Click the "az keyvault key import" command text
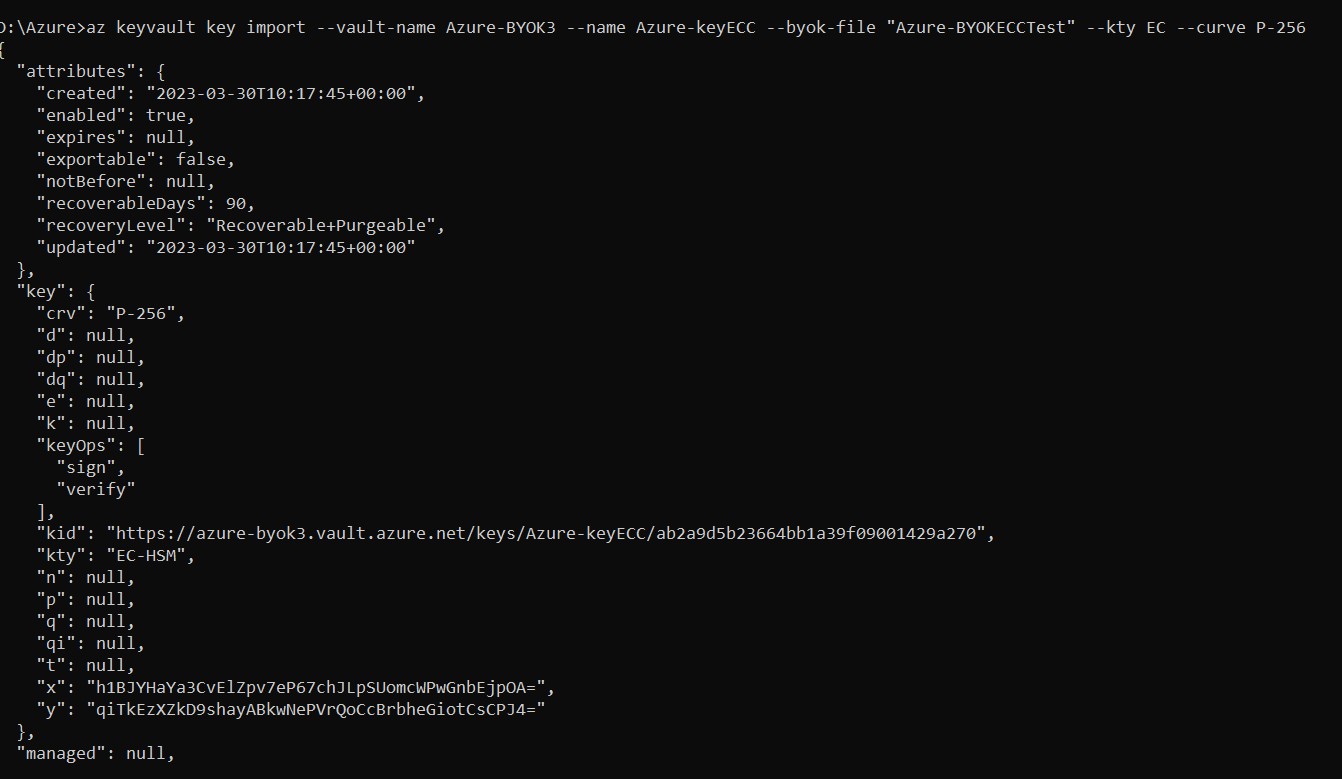Image resolution: width=1342 pixels, height=779 pixels. pos(196,27)
